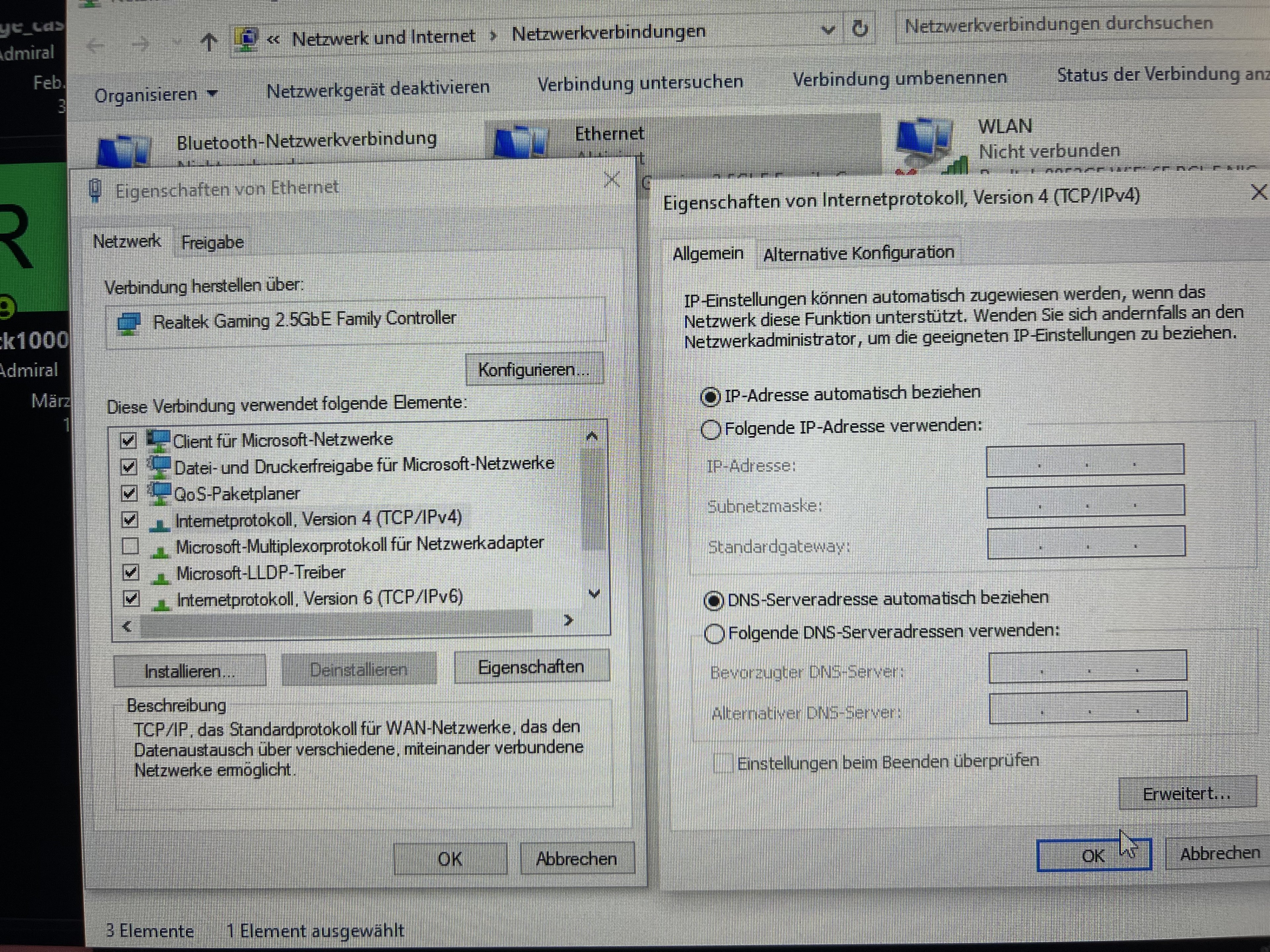This screenshot has width=1270, height=952.
Task: Select Folgende DNS-Serveradressen verwenden option
Action: 714,634
